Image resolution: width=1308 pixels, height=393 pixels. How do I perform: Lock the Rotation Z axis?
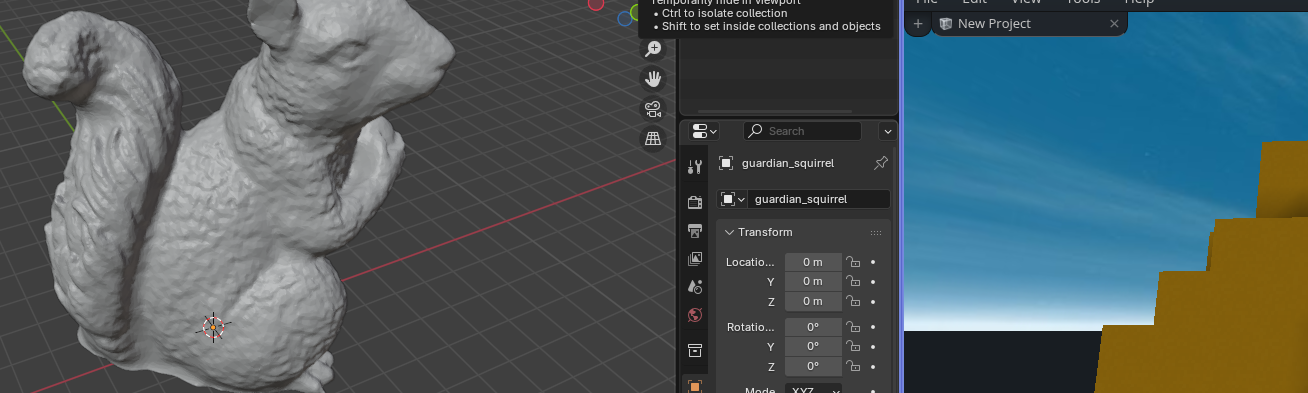pyautogui.click(x=853, y=367)
